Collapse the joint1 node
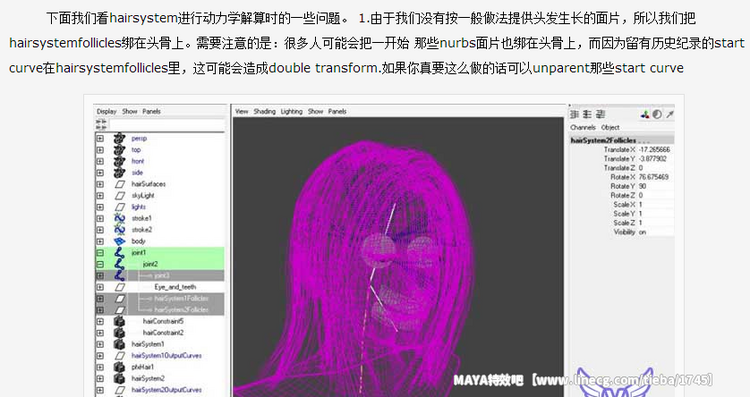Viewport: 750px width, 397px height. 100,253
